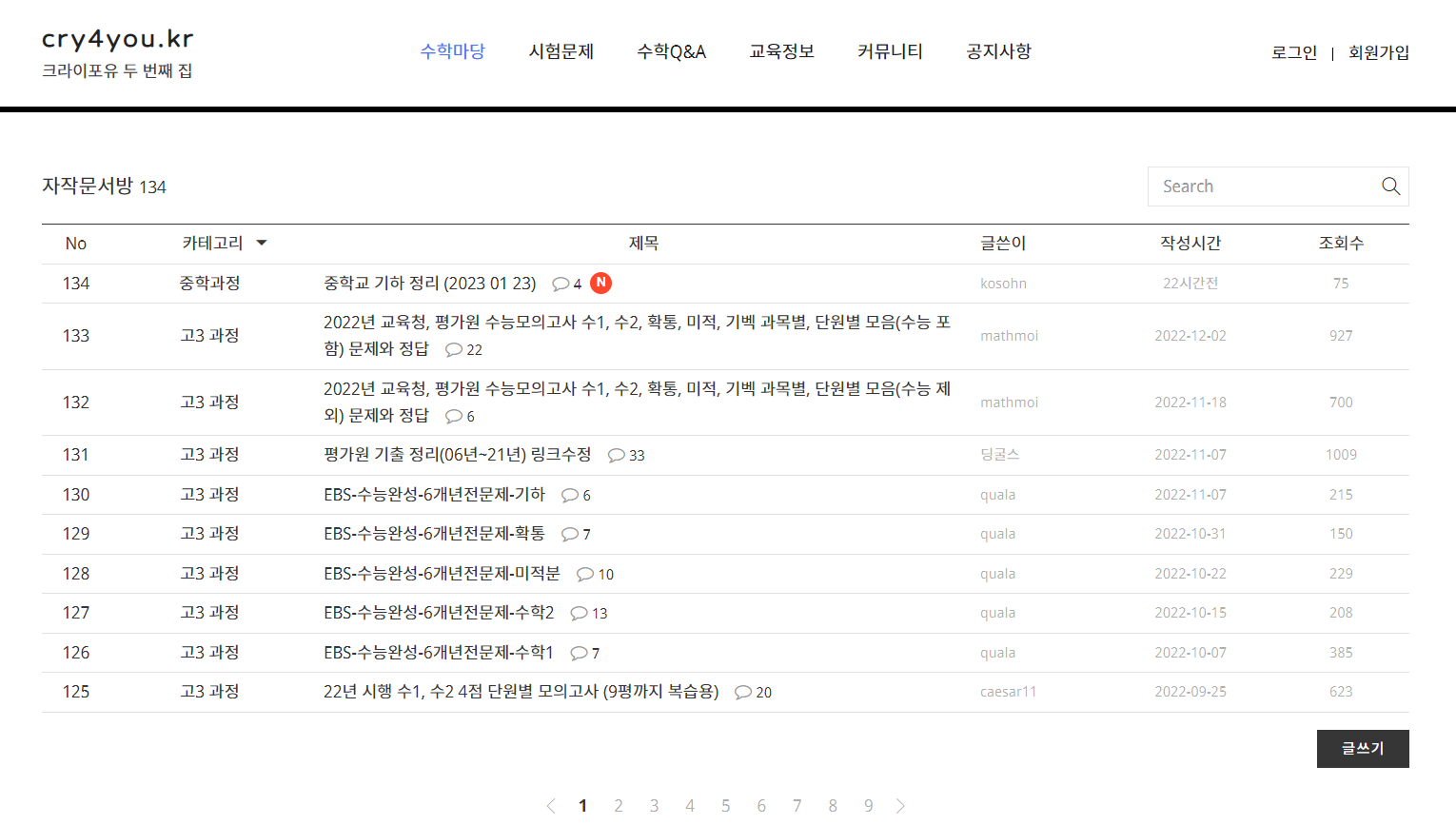Go to page 8
Viewport: 1456px width, 825px height.
pyautogui.click(x=833, y=806)
